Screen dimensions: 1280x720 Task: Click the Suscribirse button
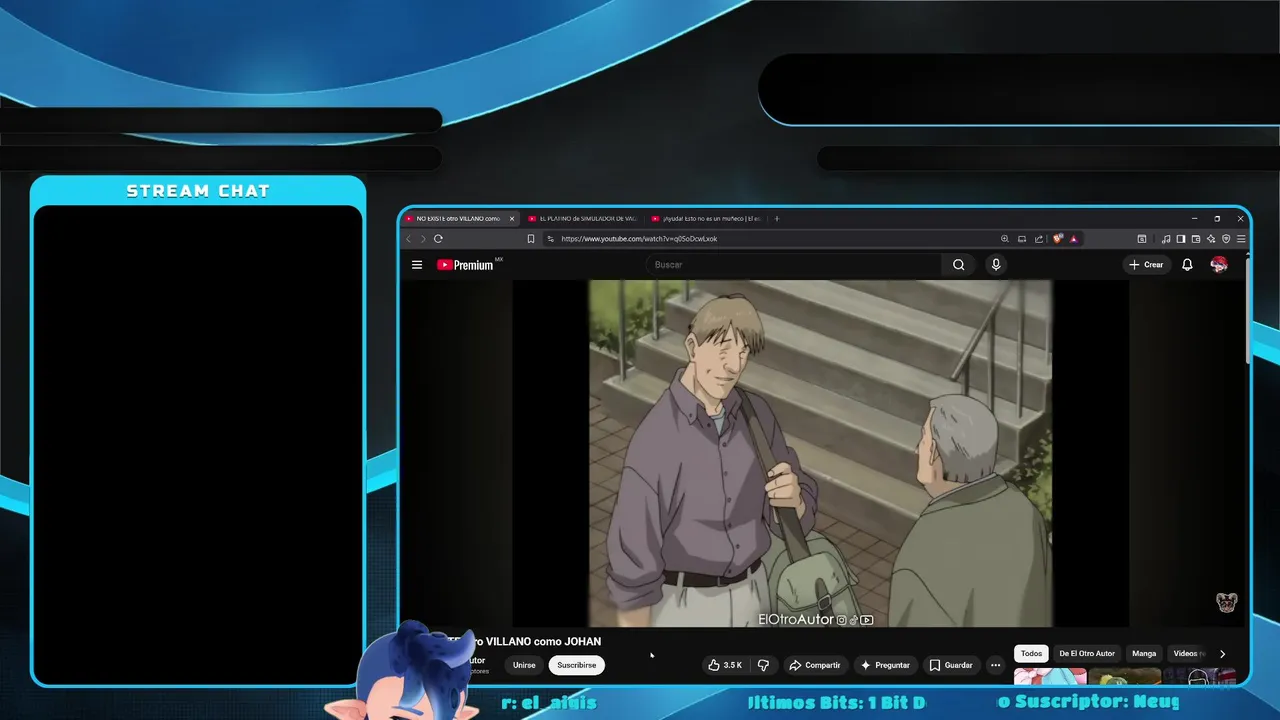pyautogui.click(x=576, y=665)
